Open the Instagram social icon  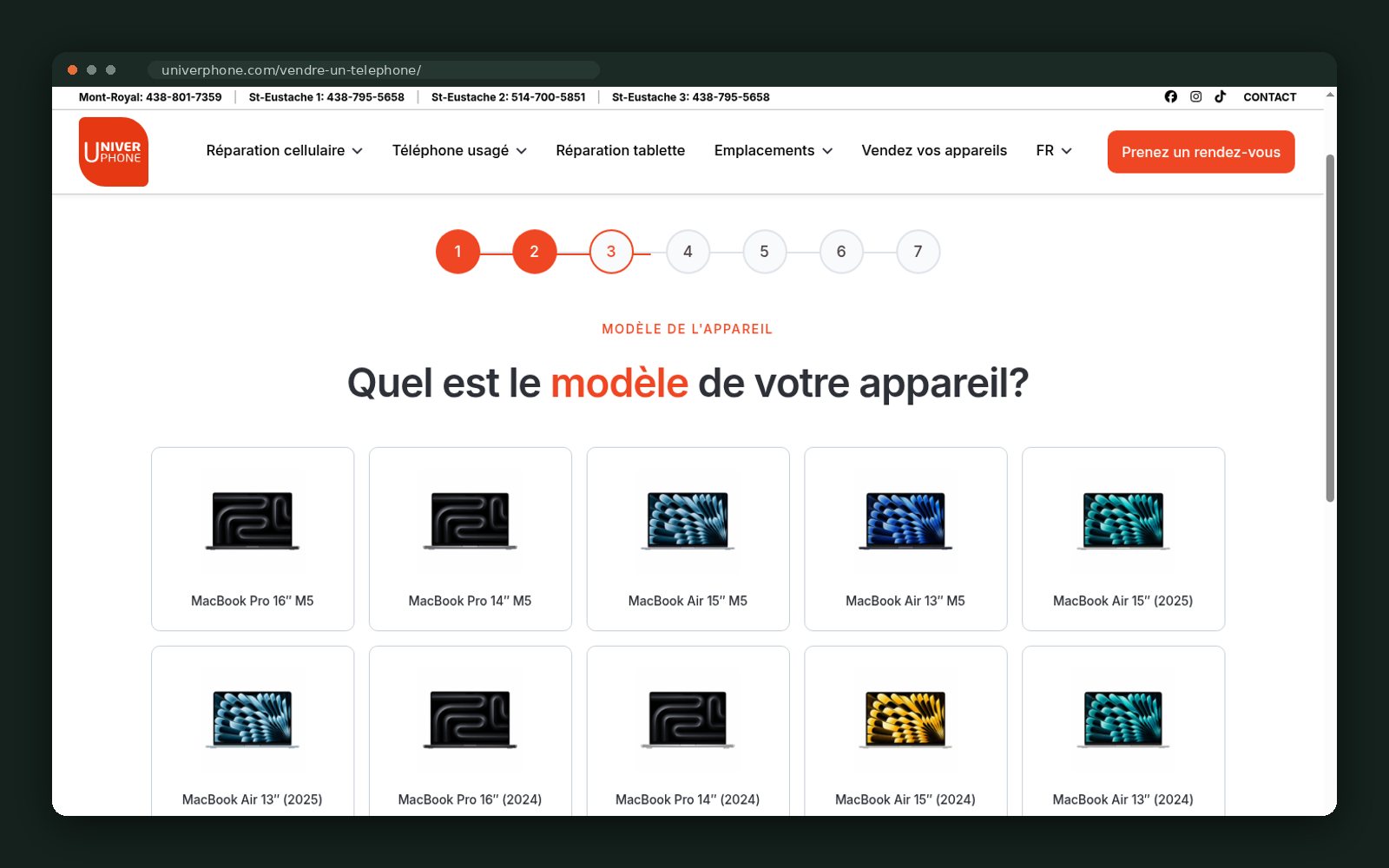coord(1195,96)
